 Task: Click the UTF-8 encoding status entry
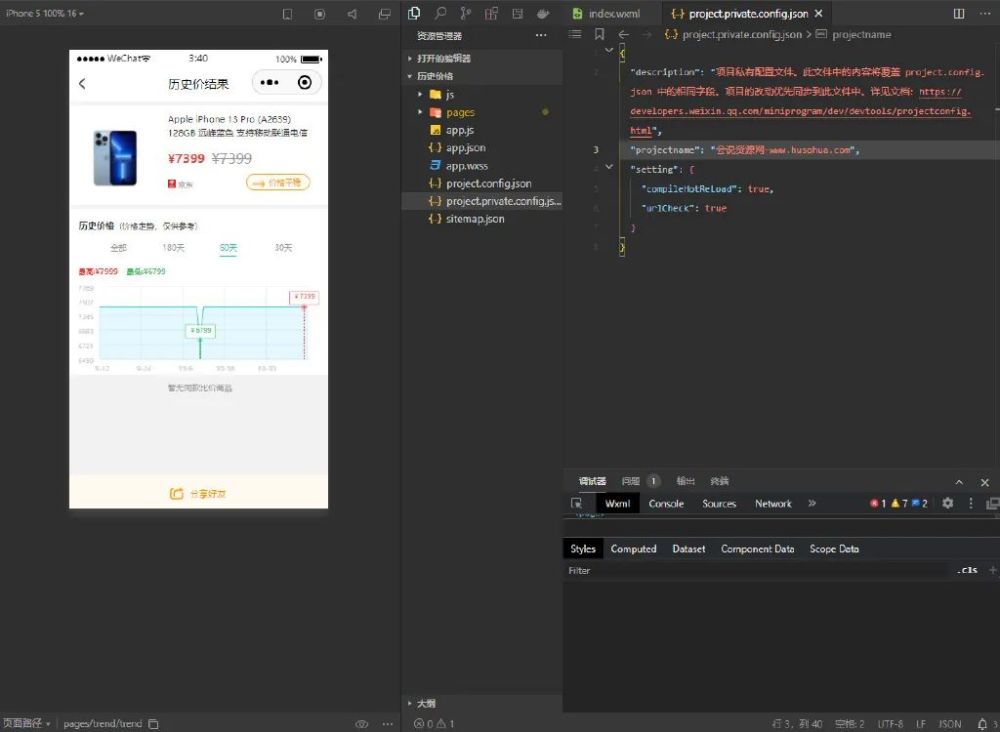click(x=890, y=724)
